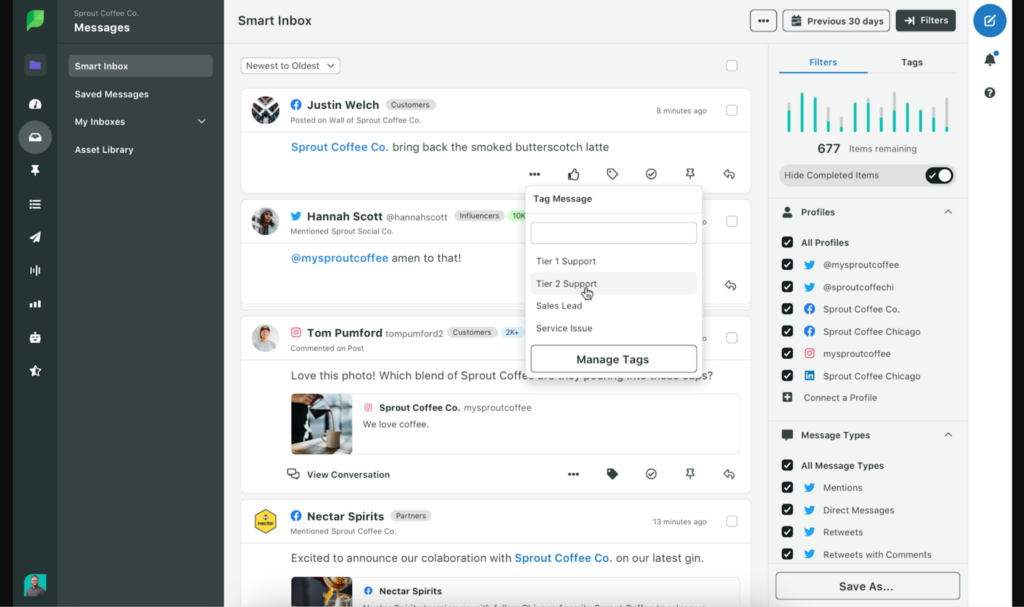Pin Justin Welch's message
Image resolution: width=1024 pixels, height=607 pixels.
pos(690,174)
